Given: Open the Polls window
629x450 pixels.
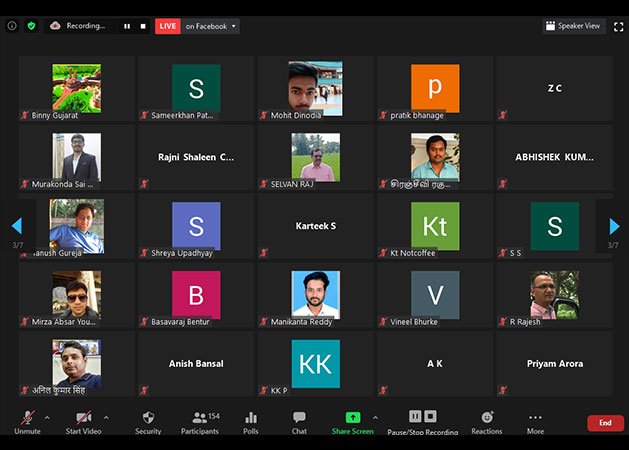Looking at the screenshot, I should [251, 421].
